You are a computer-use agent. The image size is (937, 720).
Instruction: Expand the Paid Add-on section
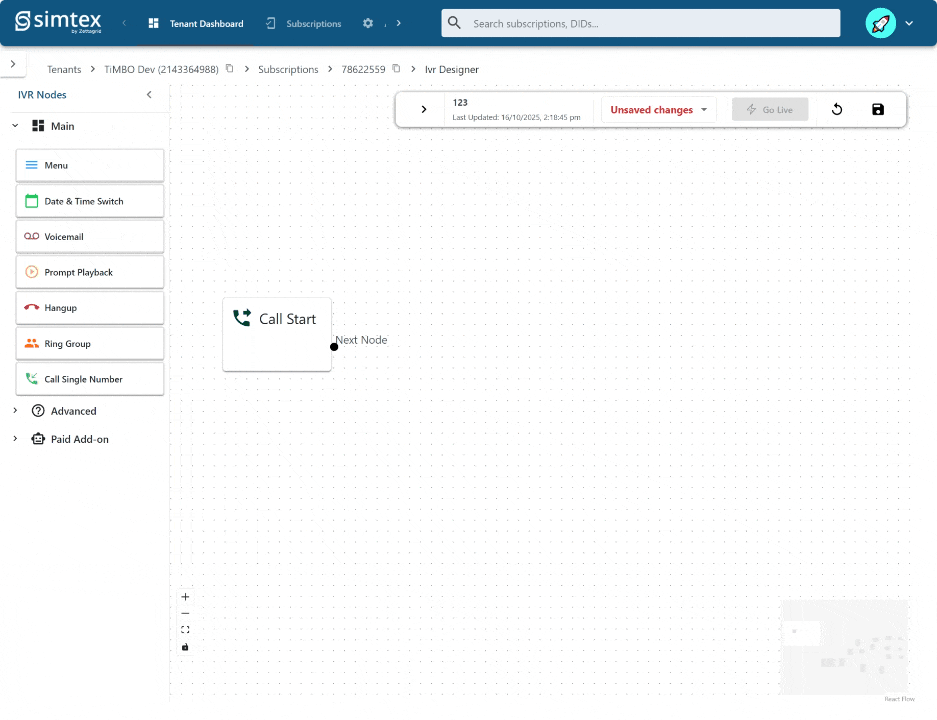15,439
